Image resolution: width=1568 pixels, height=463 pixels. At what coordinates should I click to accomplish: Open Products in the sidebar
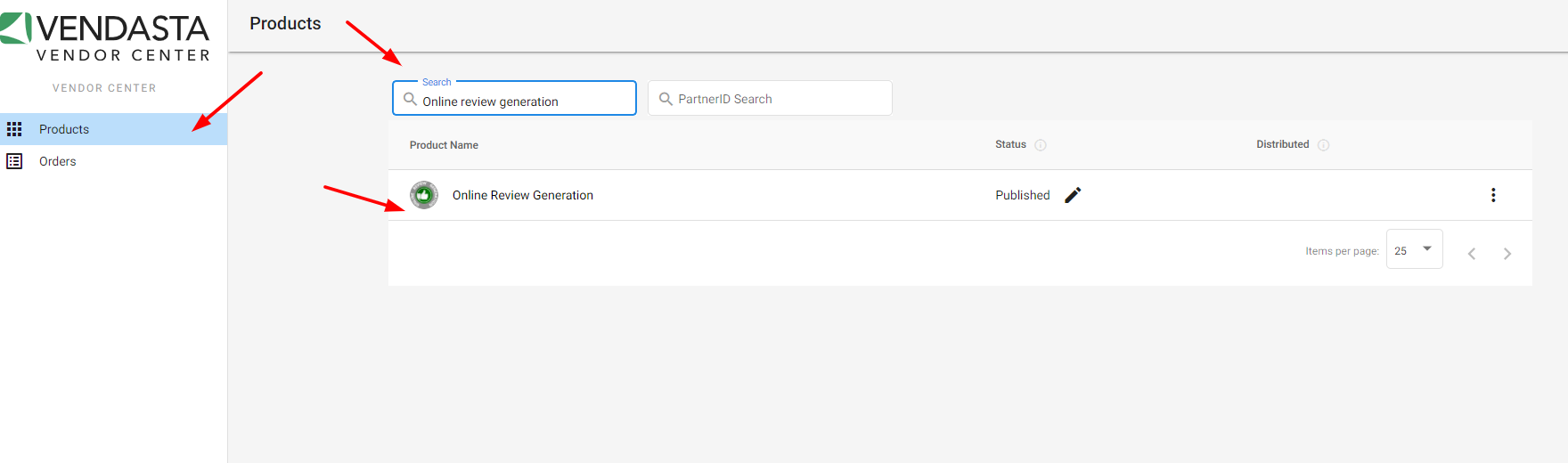tap(113, 129)
